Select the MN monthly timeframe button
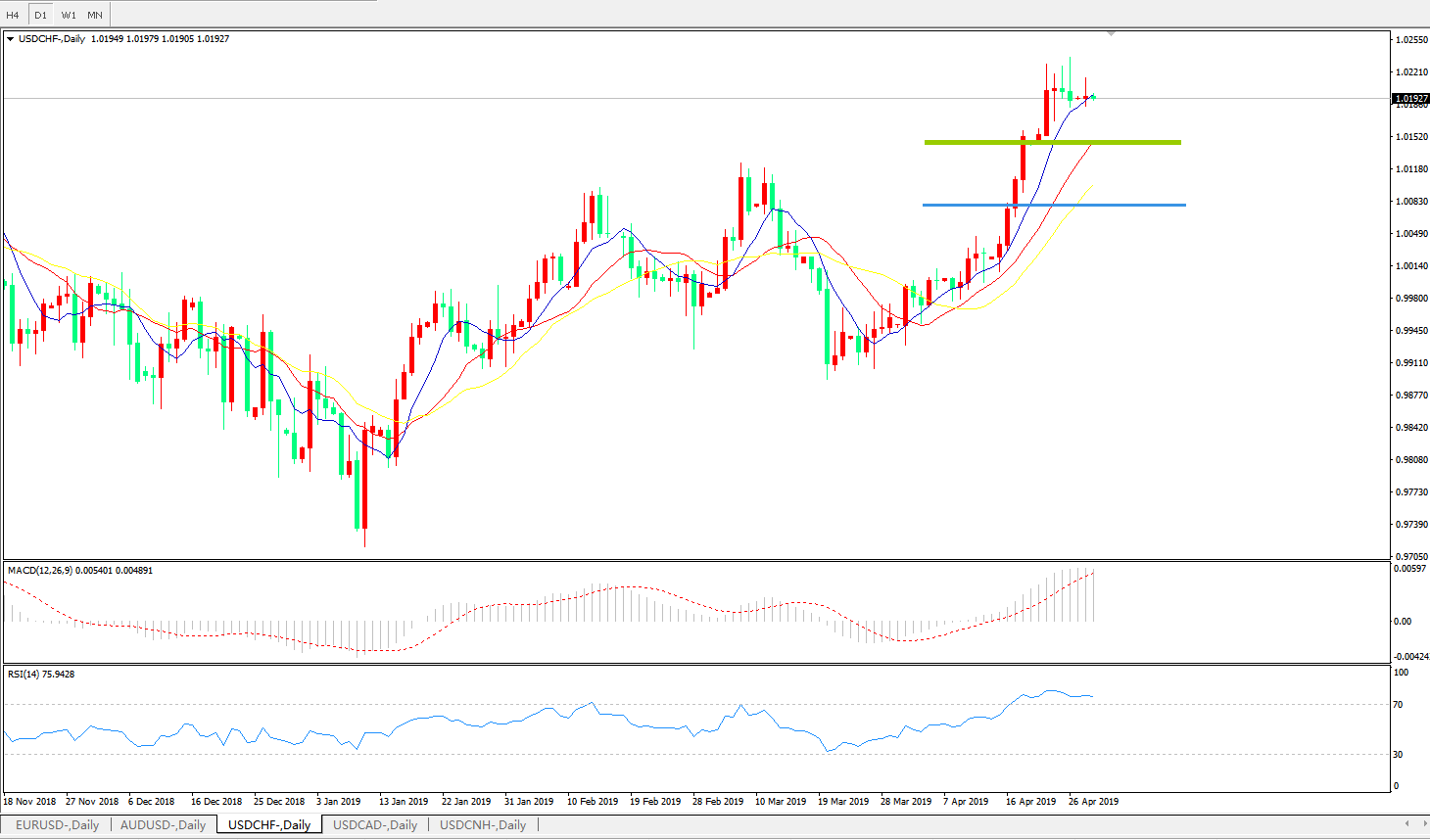Screen dimensions: 1430x840 click(95, 15)
